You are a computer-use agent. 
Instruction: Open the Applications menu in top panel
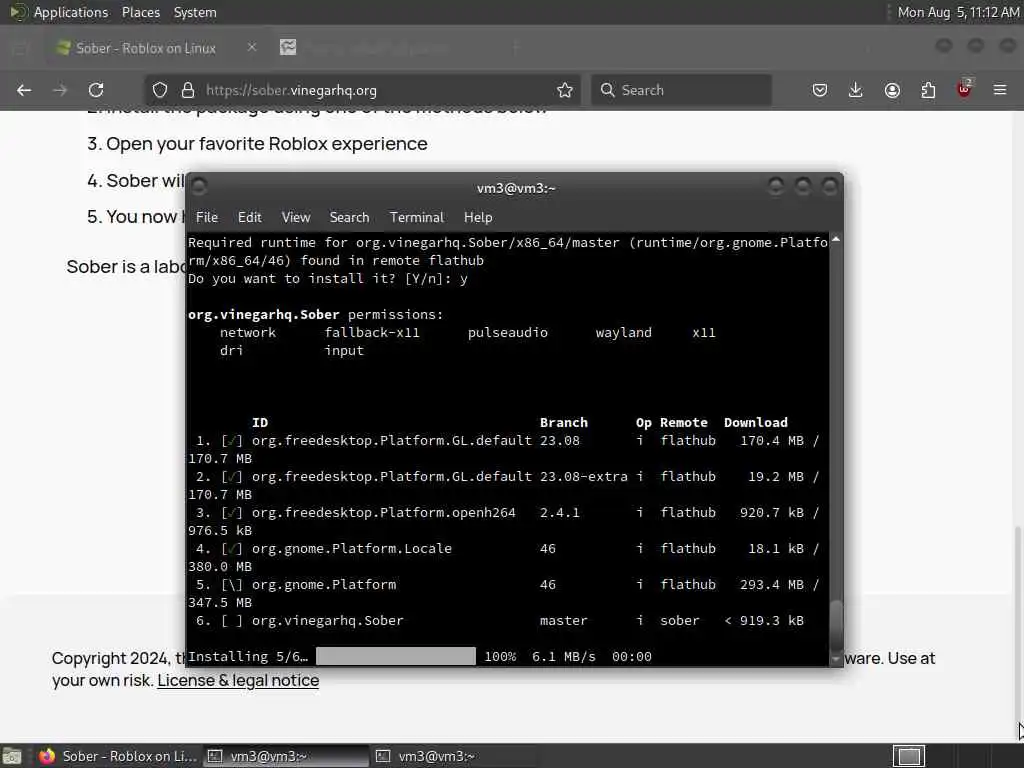pyautogui.click(x=71, y=12)
